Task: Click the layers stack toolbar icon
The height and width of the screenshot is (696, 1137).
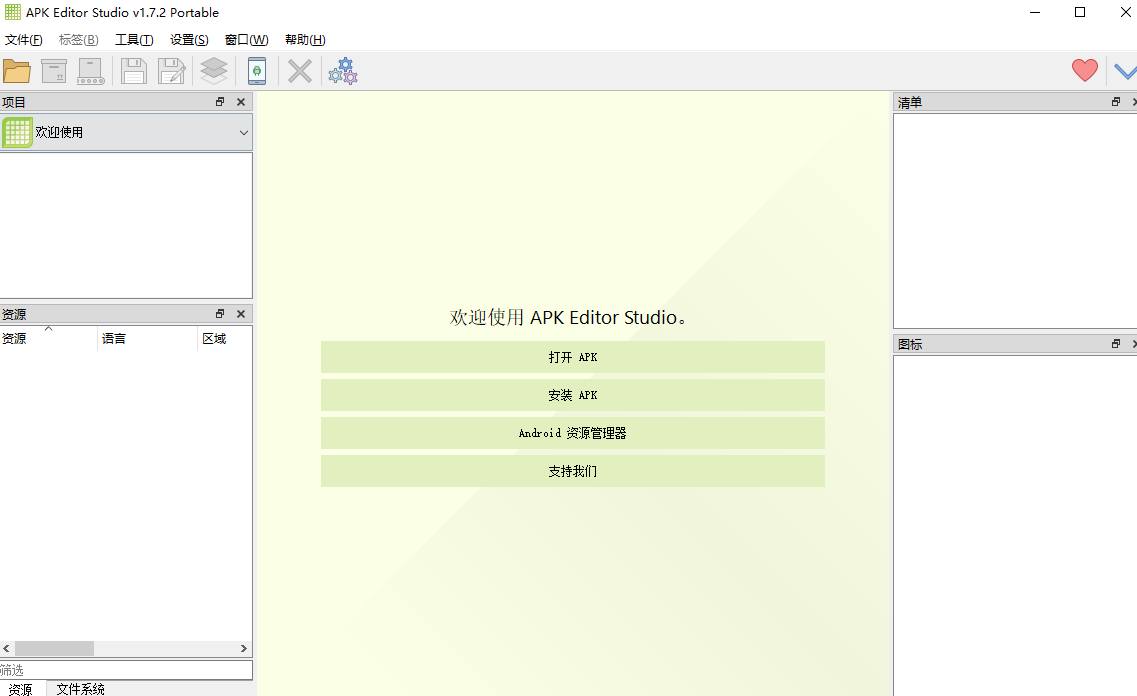Action: pos(214,71)
